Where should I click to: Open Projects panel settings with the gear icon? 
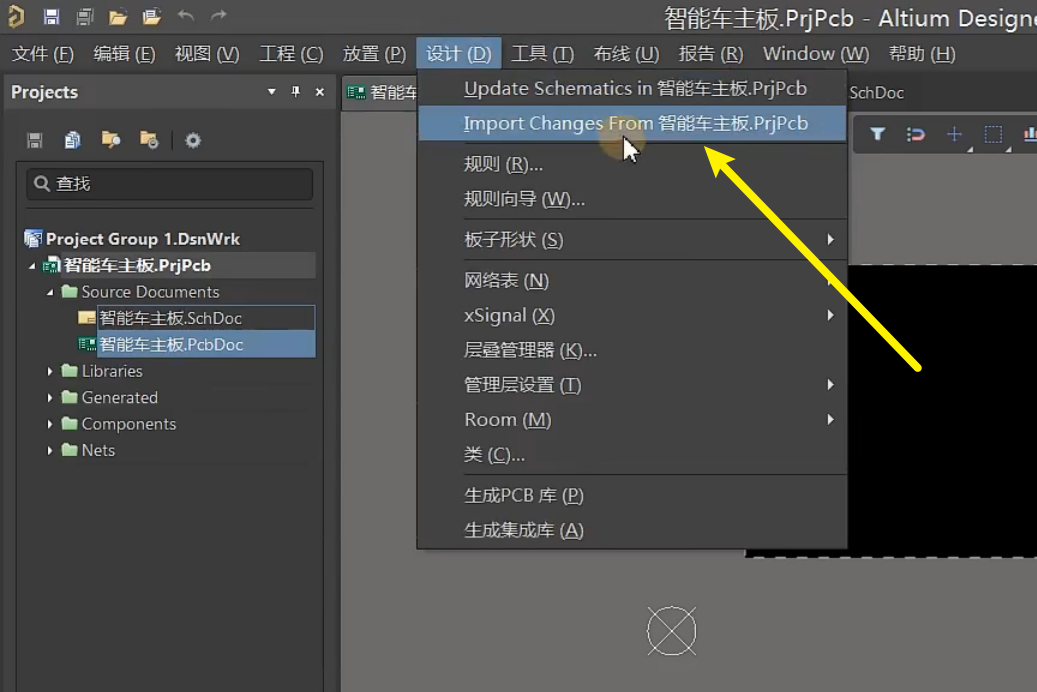[x=192, y=140]
